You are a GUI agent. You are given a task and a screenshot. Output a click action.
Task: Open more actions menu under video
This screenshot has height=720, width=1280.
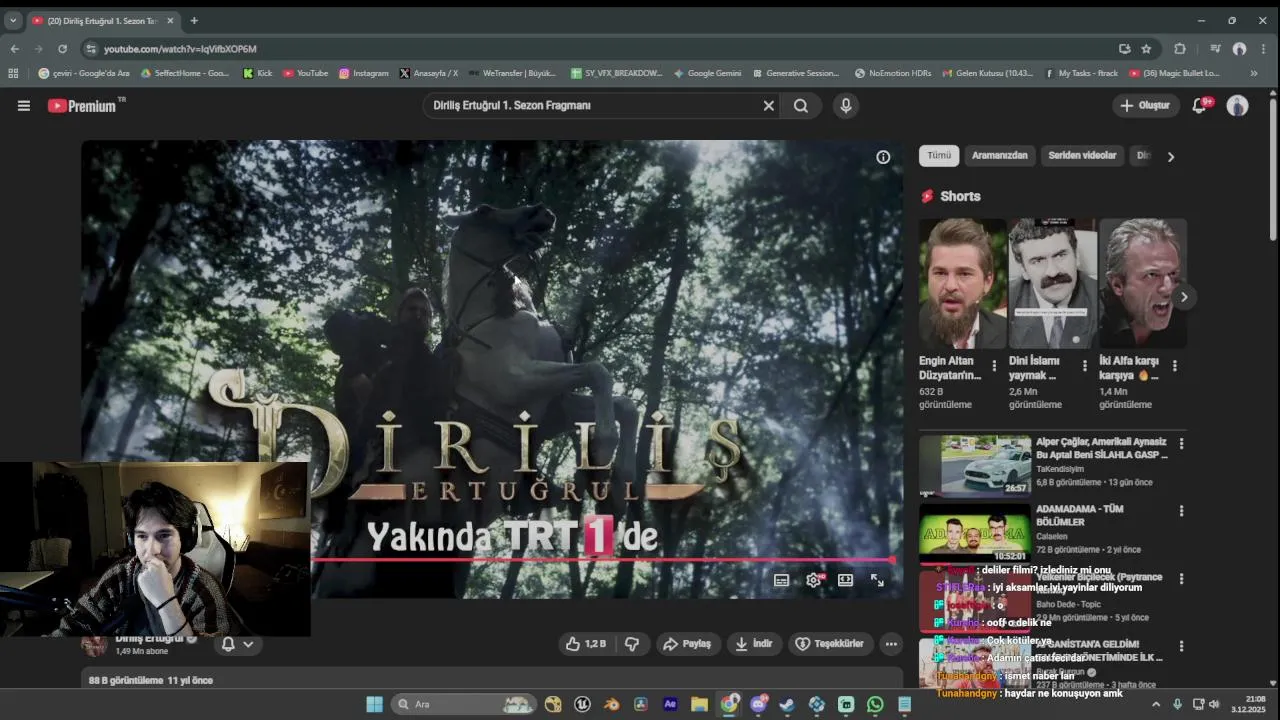tap(891, 644)
